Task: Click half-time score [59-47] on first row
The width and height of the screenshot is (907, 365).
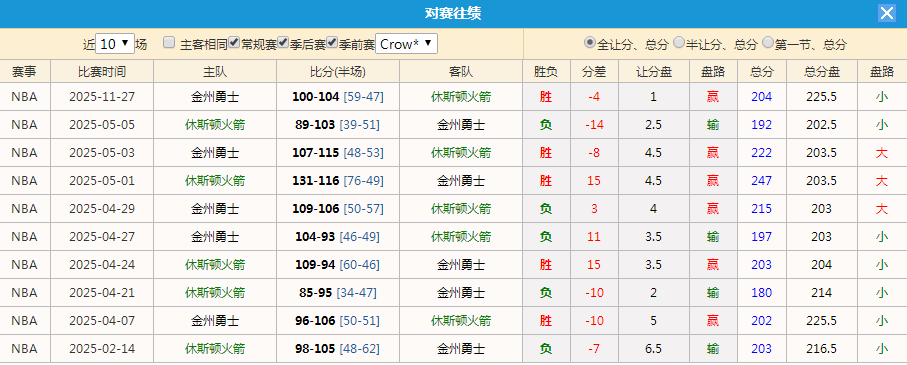Action: (x=363, y=97)
